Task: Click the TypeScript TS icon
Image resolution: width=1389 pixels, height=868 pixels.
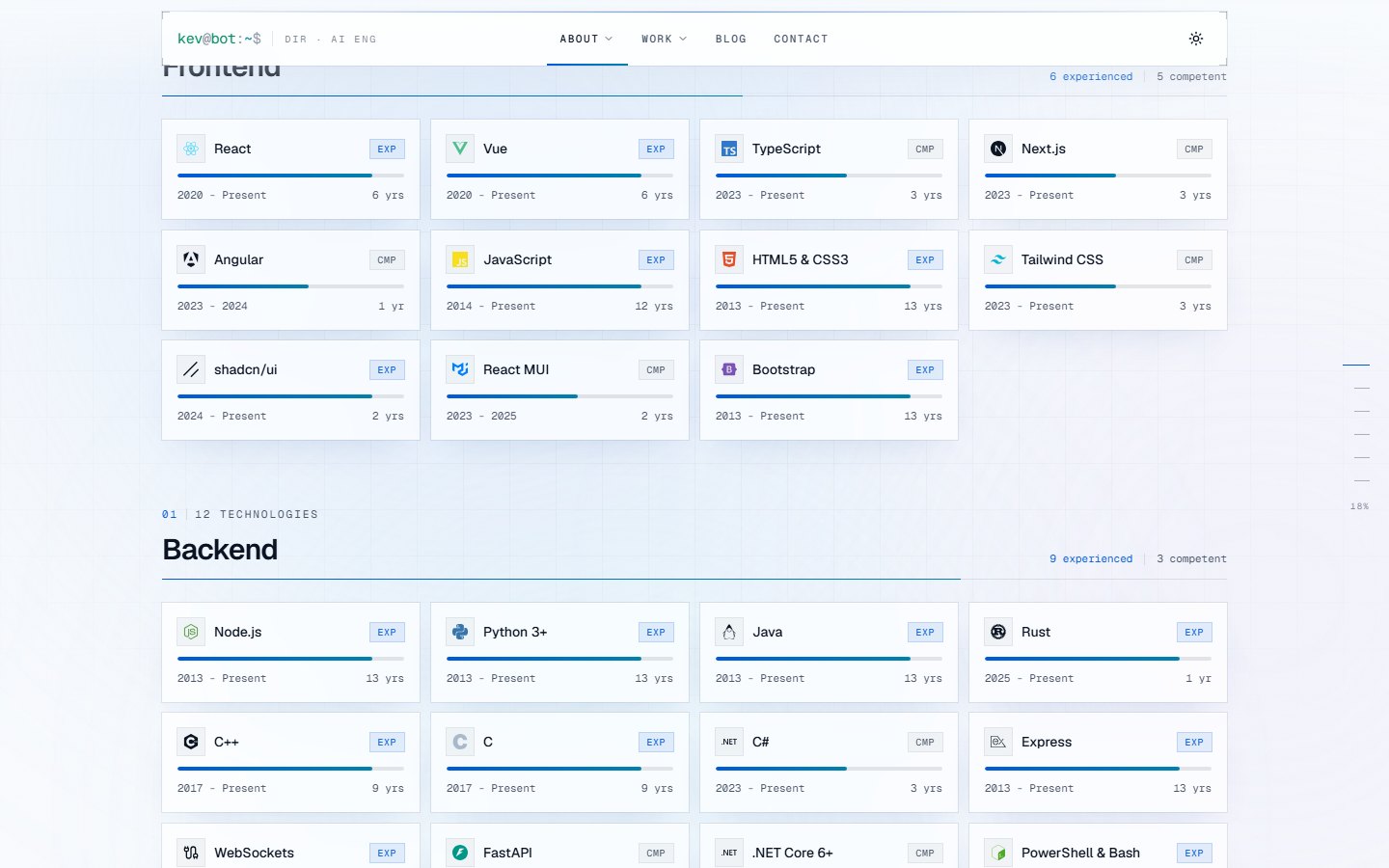Action: (729, 149)
